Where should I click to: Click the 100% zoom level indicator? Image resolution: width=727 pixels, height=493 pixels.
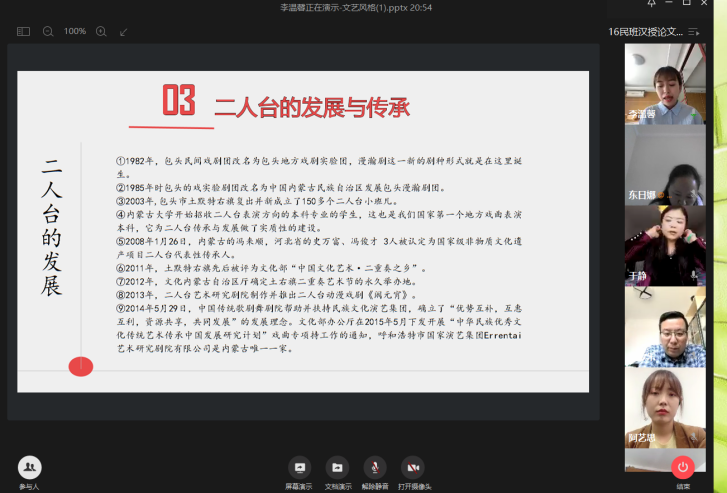pyautogui.click(x=75, y=32)
